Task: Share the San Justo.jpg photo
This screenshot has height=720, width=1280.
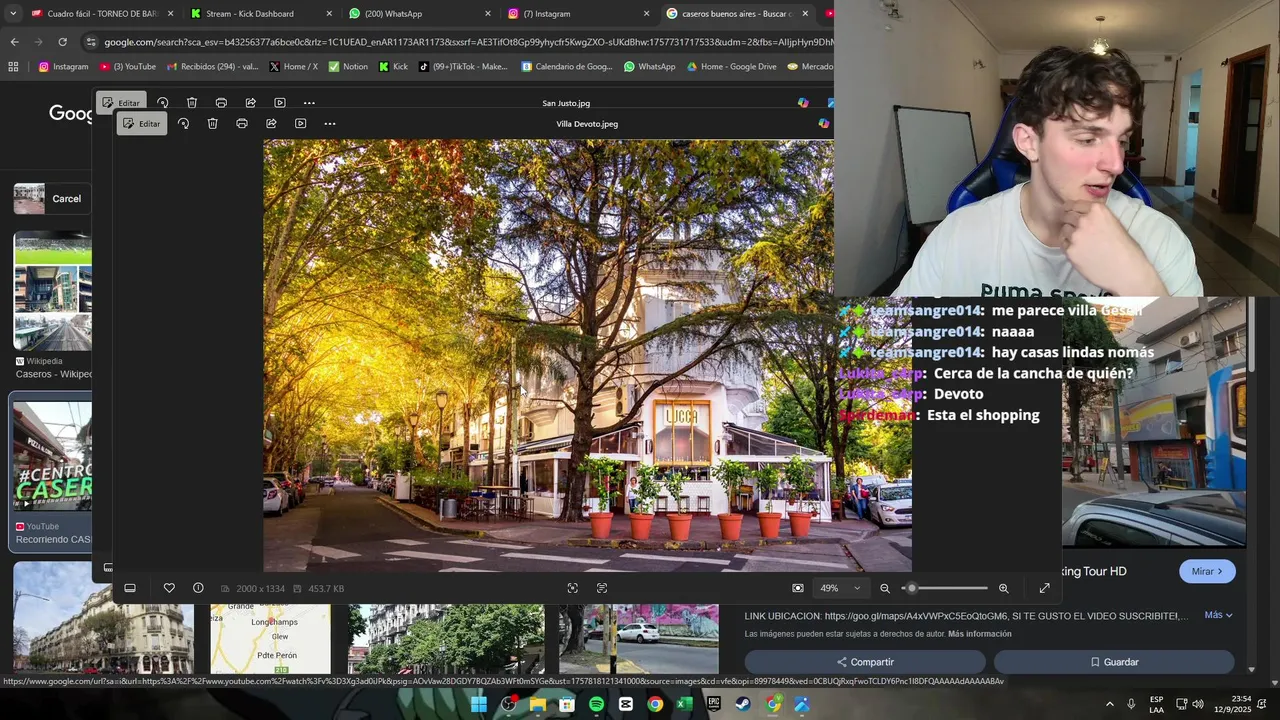Action: coord(251,103)
